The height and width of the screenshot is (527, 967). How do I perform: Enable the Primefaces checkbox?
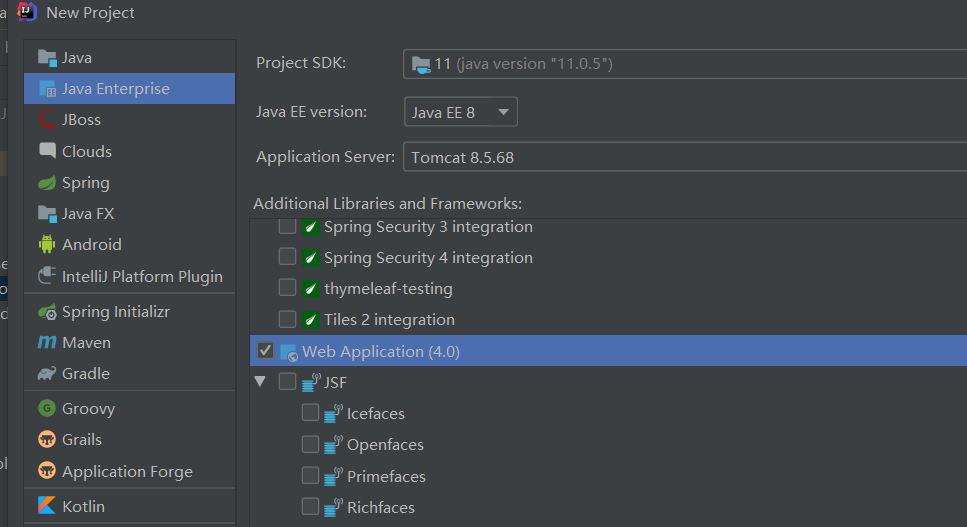coord(310,475)
